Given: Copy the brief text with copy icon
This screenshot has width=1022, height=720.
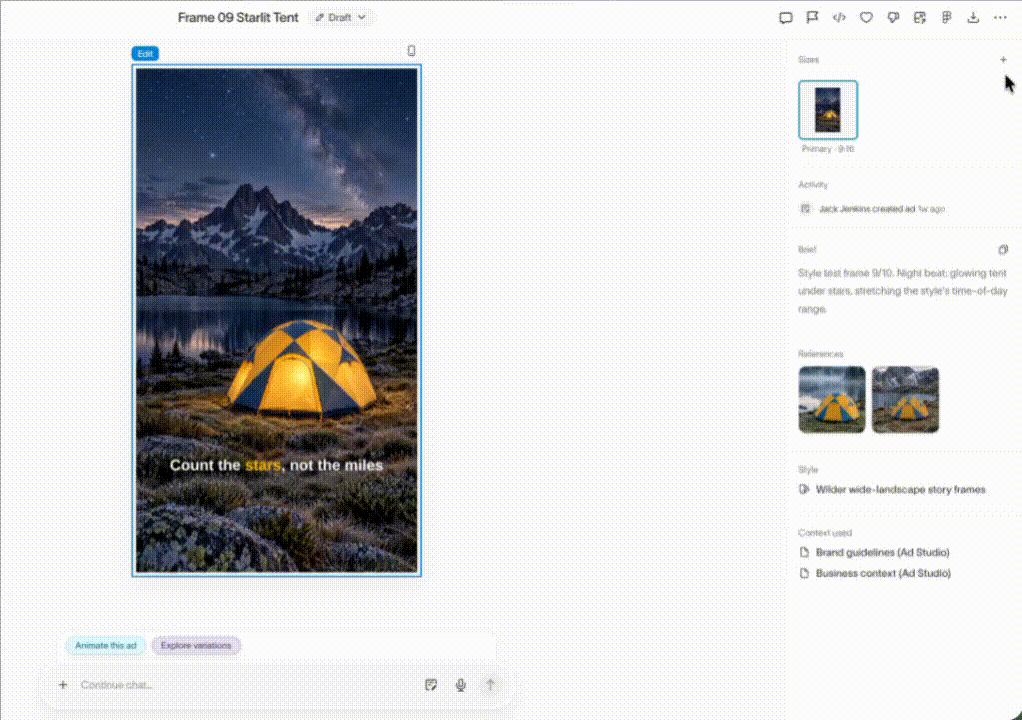Looking at the screenshot, I should [x=1003, y=250].
